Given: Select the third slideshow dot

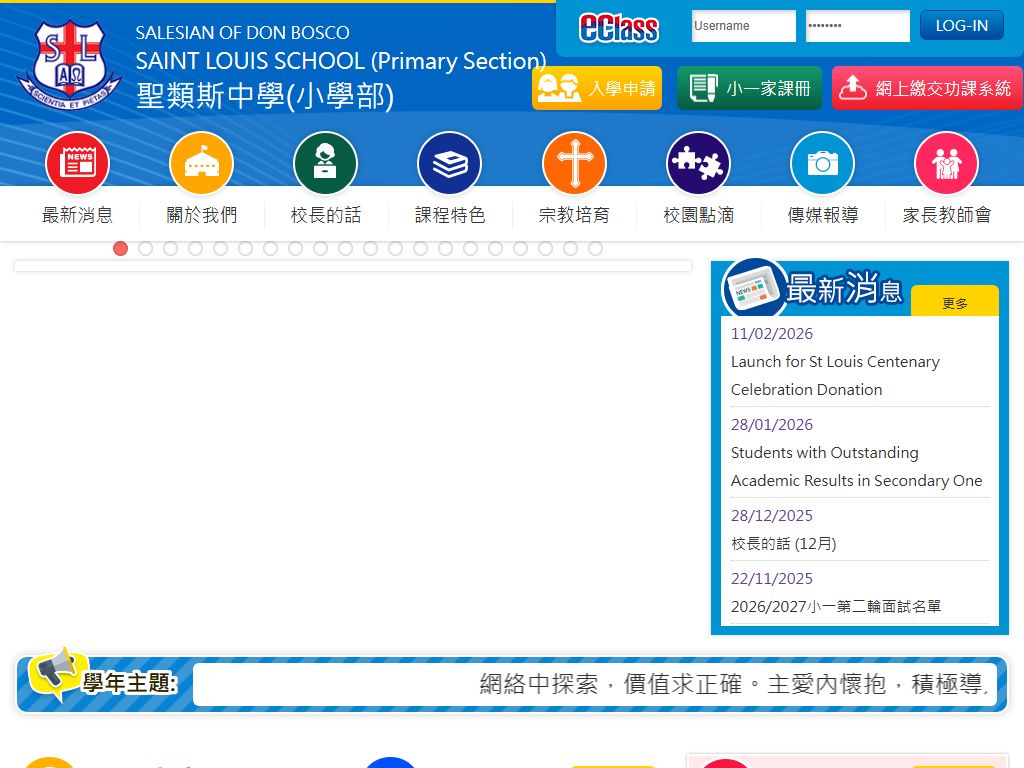Looking at the screenshot, I should point(170,248).
